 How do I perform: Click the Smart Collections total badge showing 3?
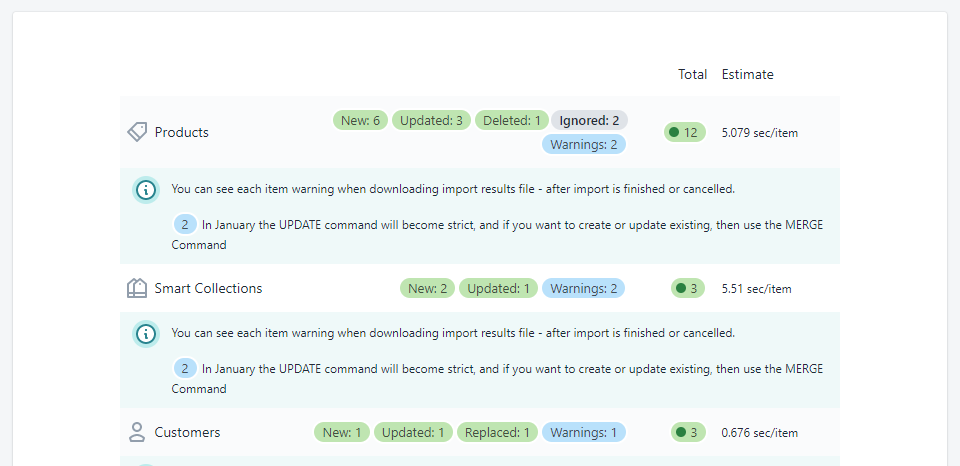(x=687, y=288)
